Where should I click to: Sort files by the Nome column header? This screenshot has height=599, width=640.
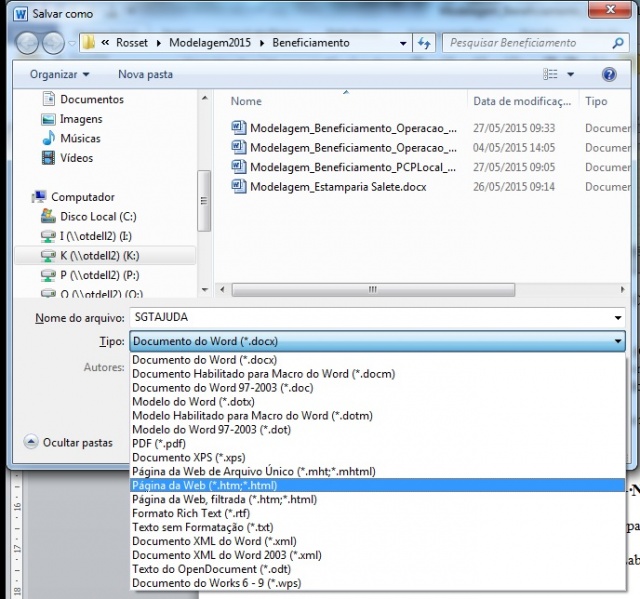click(246, 101)
